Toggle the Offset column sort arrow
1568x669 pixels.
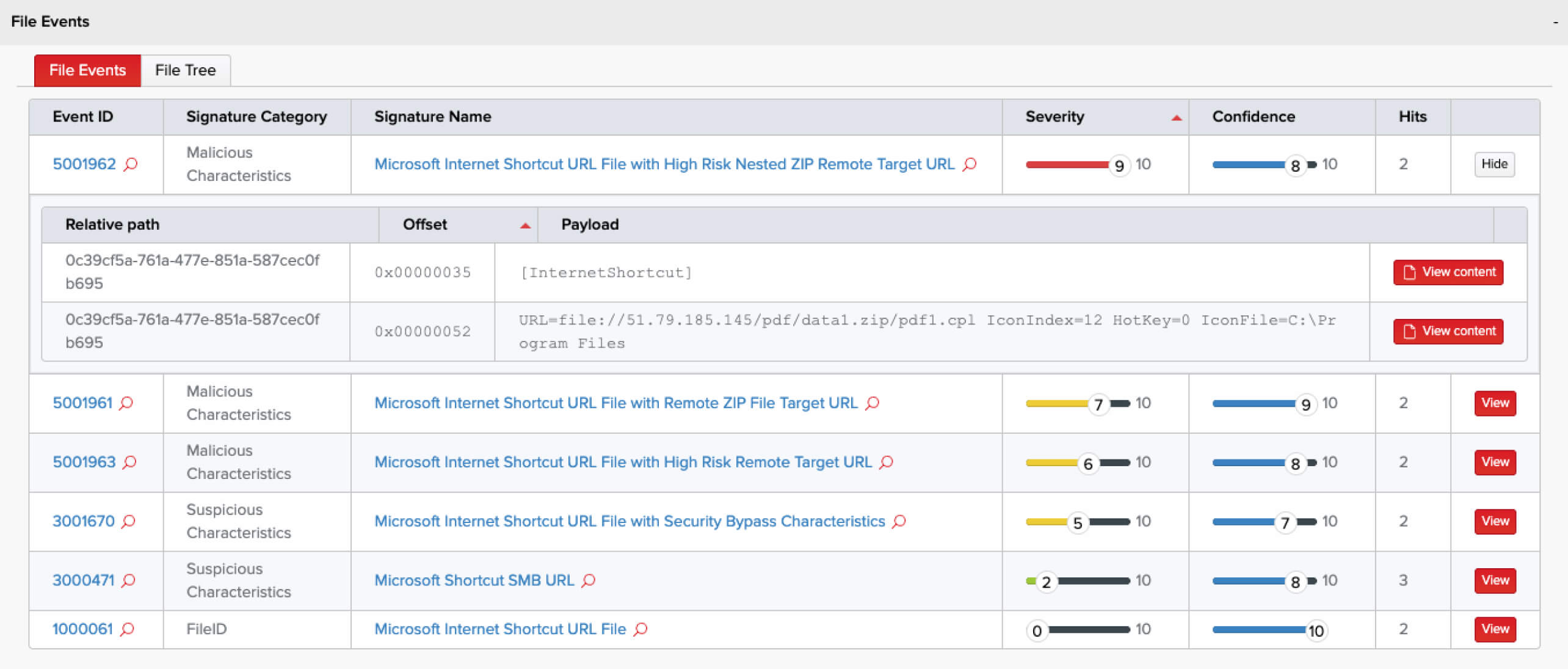pos(525,225)
